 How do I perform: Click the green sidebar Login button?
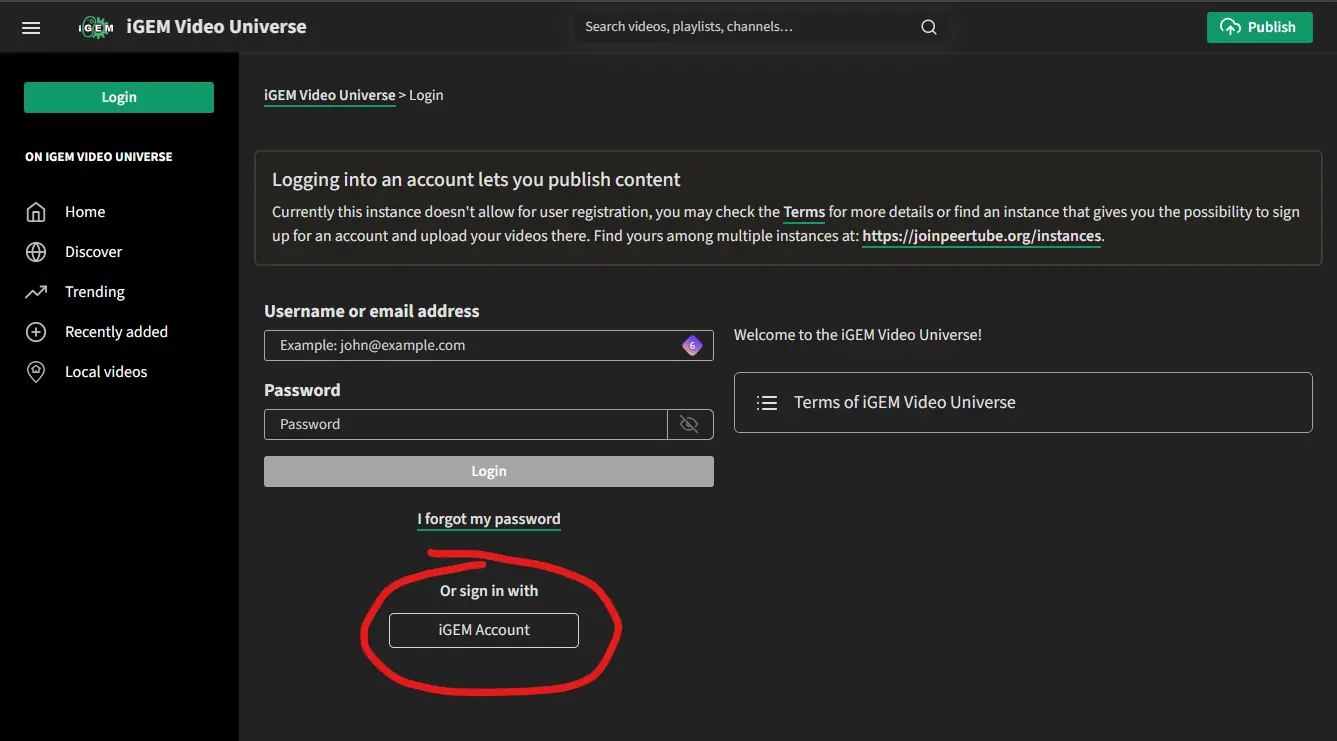119,97
